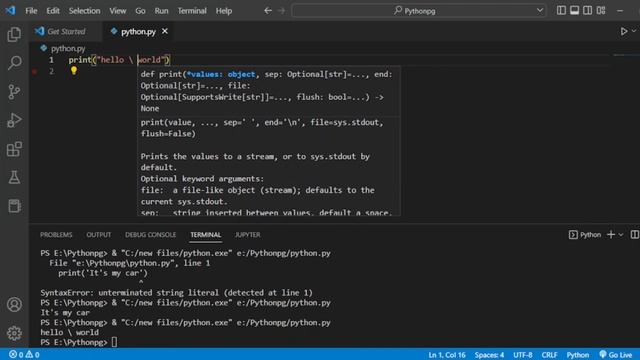The width and height of the screenshot is (640, 360).
Task: Create new terminal with plus icon
Action: (611, 235)
